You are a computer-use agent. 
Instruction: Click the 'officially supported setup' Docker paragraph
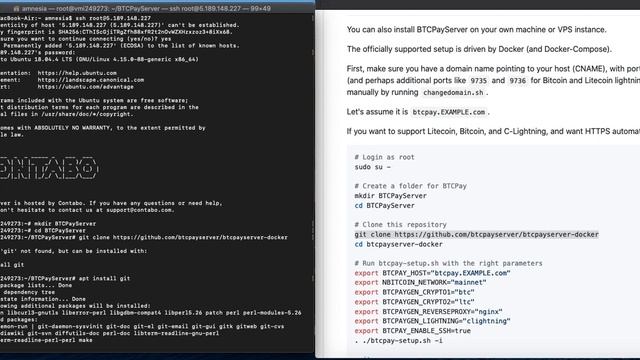(x=479, y=49)
